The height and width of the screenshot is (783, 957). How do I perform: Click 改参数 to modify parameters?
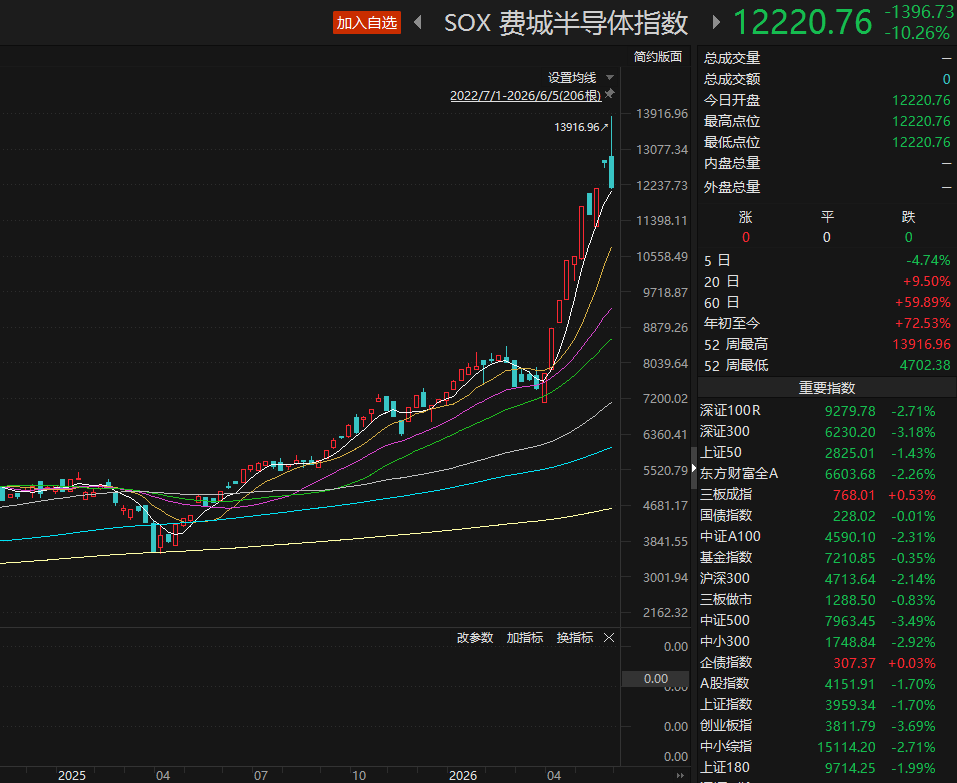click(x=475, y=638)
